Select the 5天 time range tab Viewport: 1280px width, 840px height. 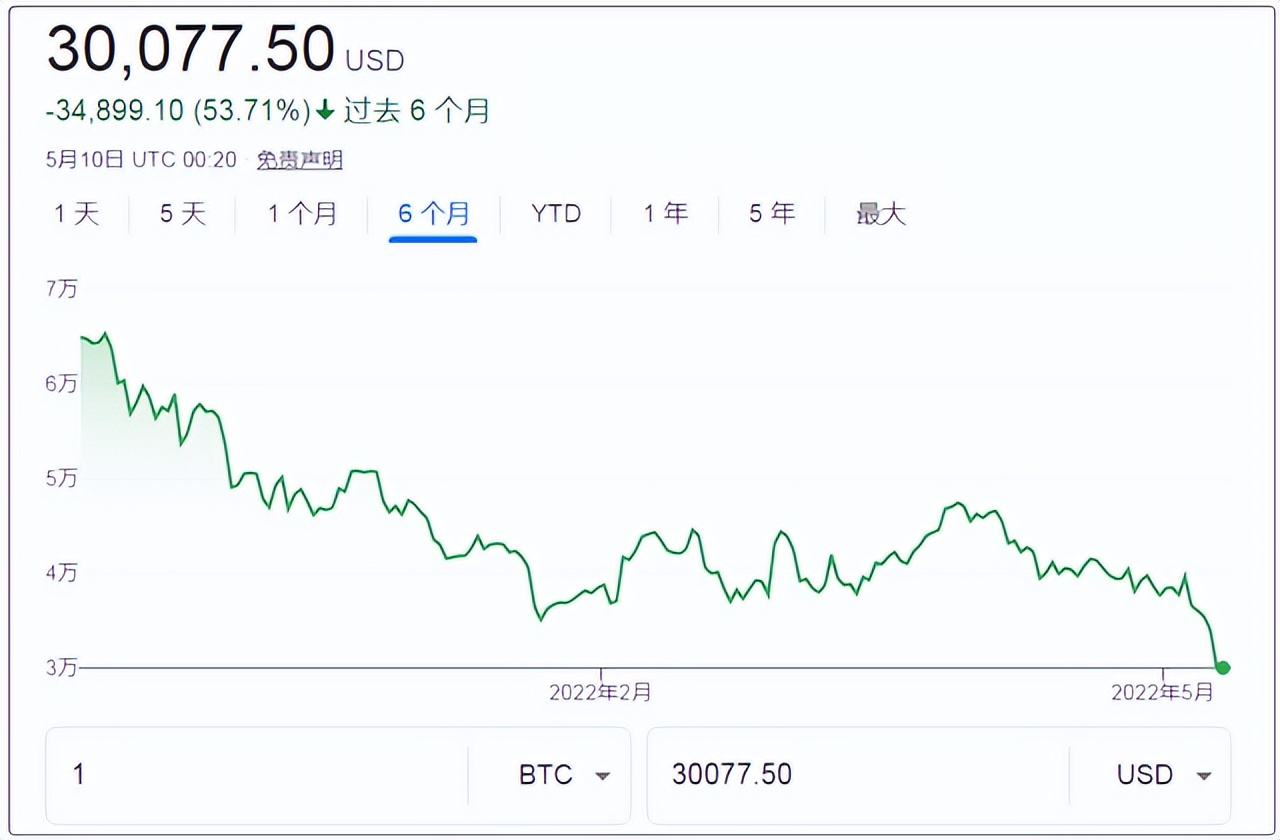pos(181,213)
